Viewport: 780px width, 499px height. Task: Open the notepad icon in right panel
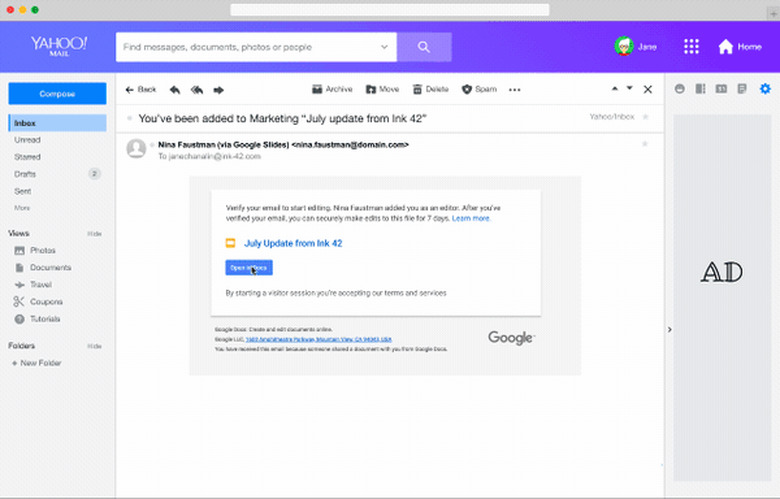coord(742,89)
